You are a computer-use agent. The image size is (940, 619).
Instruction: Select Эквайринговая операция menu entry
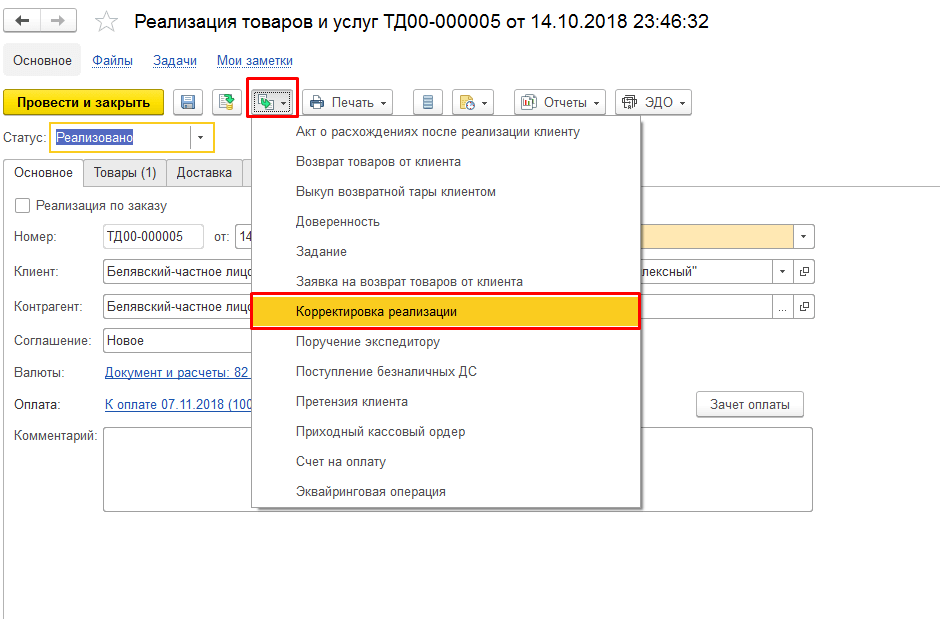[x=446, y=491]
